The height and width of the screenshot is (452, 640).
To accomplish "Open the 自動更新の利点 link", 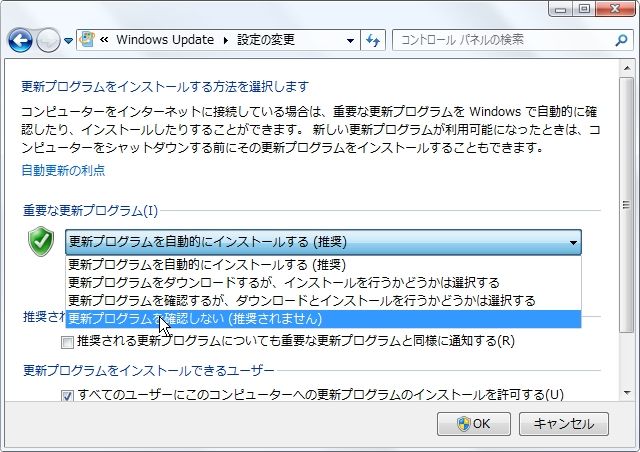I will click(63, 170).
